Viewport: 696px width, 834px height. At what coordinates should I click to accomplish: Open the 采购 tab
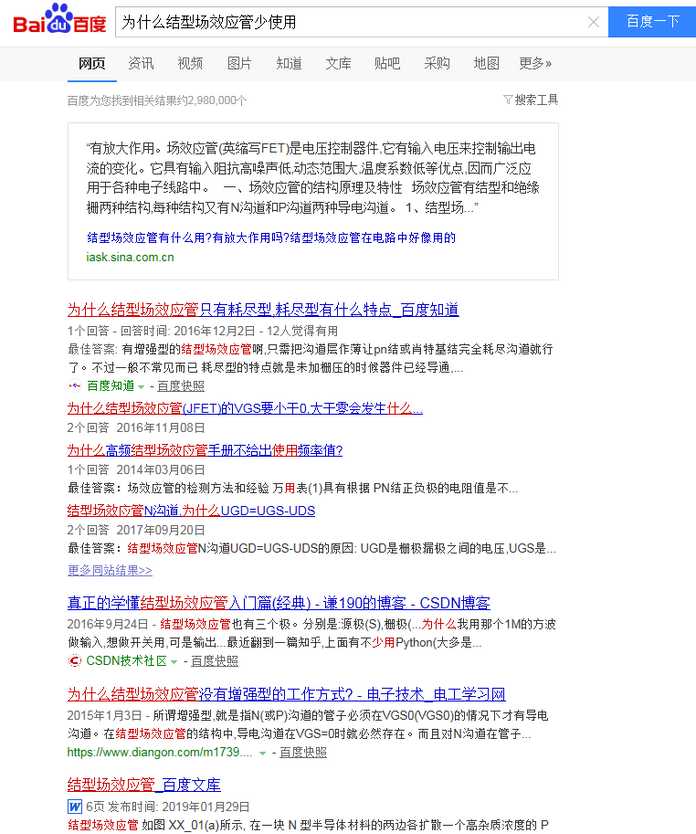pos(437,63)
